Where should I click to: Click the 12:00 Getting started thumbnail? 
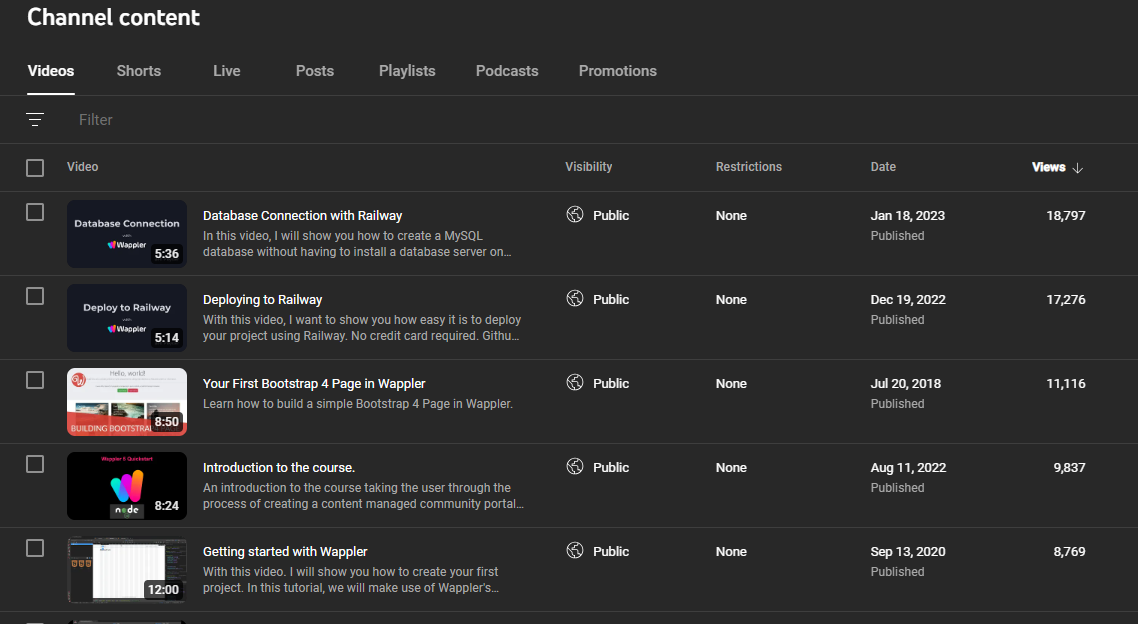click(127, 571)
